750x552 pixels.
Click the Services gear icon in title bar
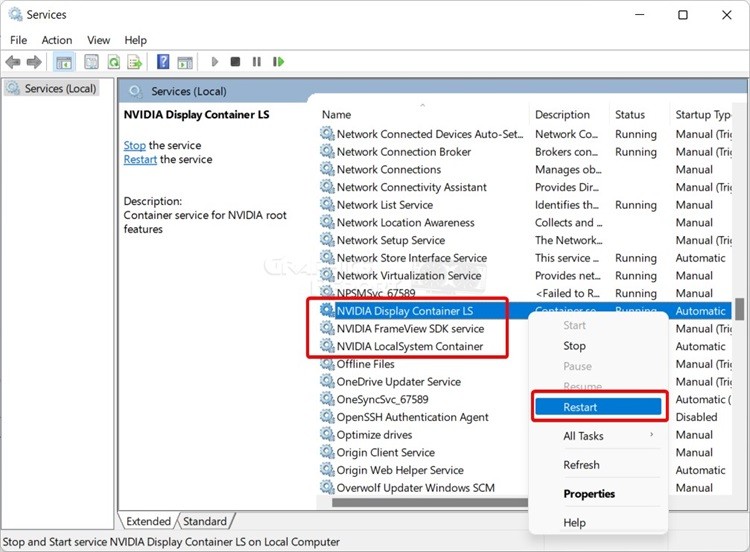pos(16,14)
